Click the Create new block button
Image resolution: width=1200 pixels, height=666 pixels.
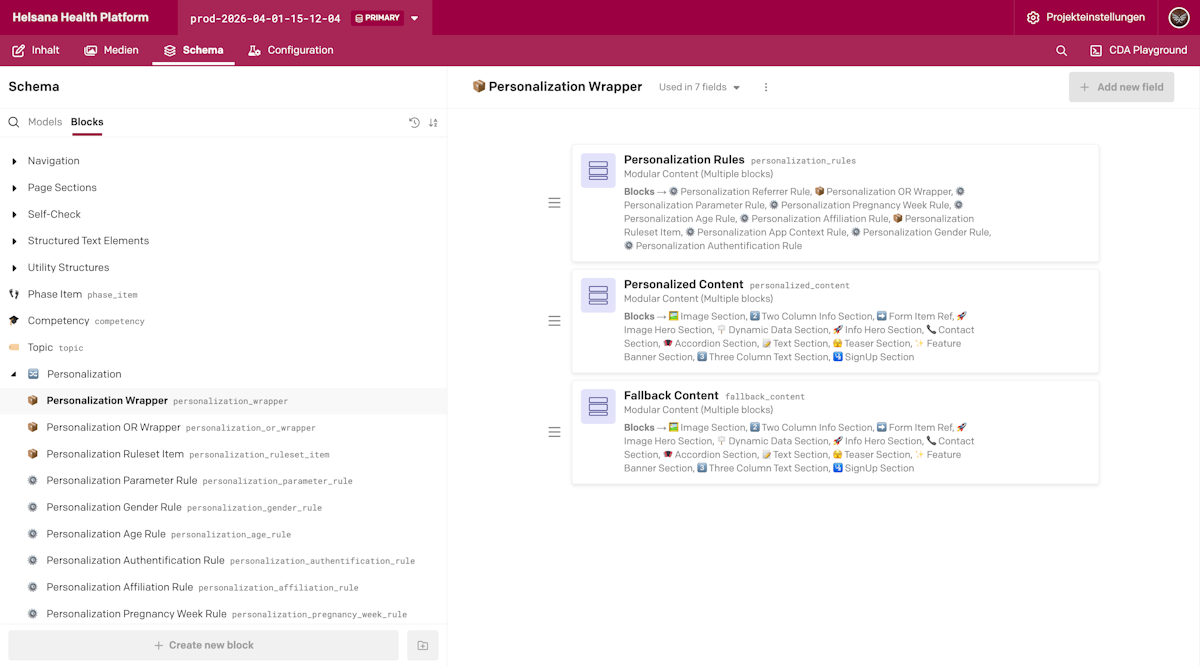pyautogui.click(x=203, y=645)
